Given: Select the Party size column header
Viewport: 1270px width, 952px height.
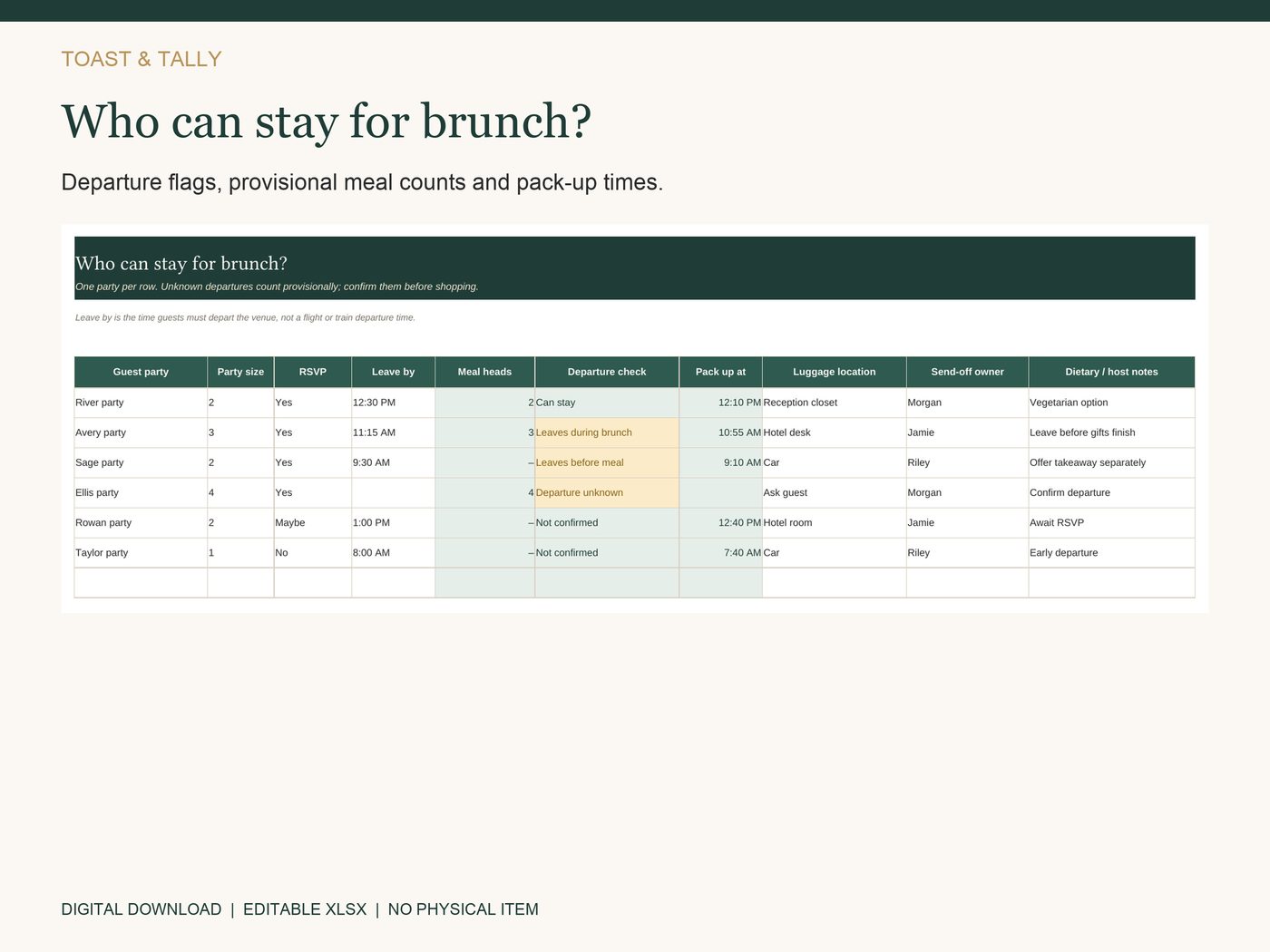Looking at the screenshot, I should click(240, 372).
